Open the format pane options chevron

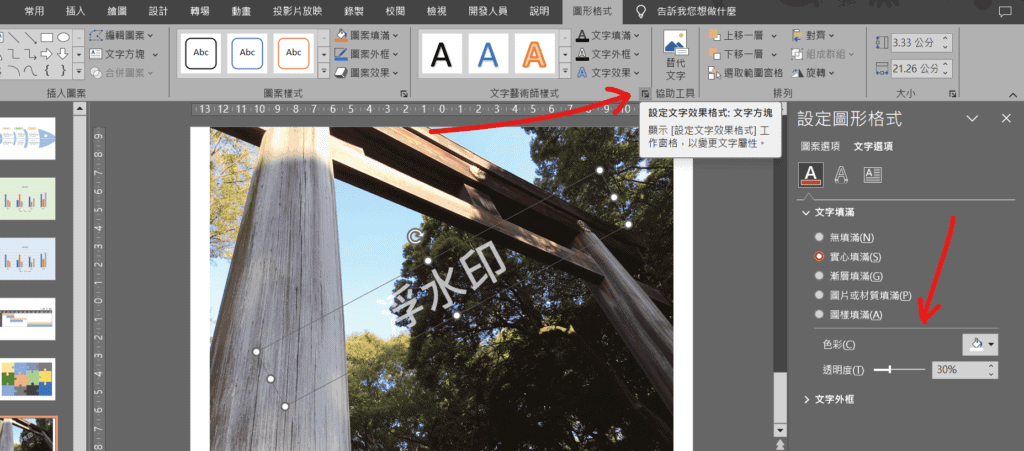(972, 119)
